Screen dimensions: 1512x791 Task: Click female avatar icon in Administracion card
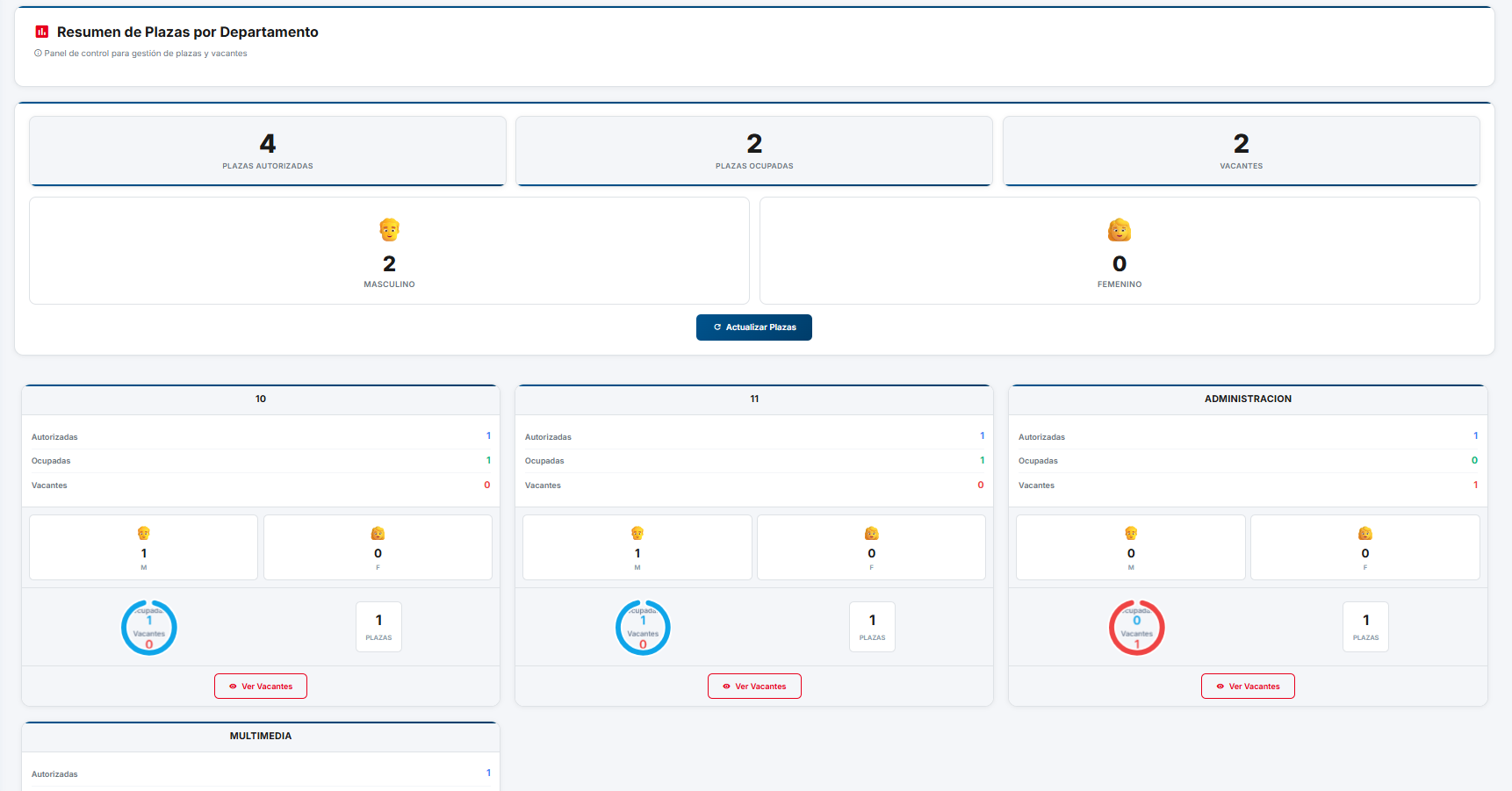click(1364, 534)
